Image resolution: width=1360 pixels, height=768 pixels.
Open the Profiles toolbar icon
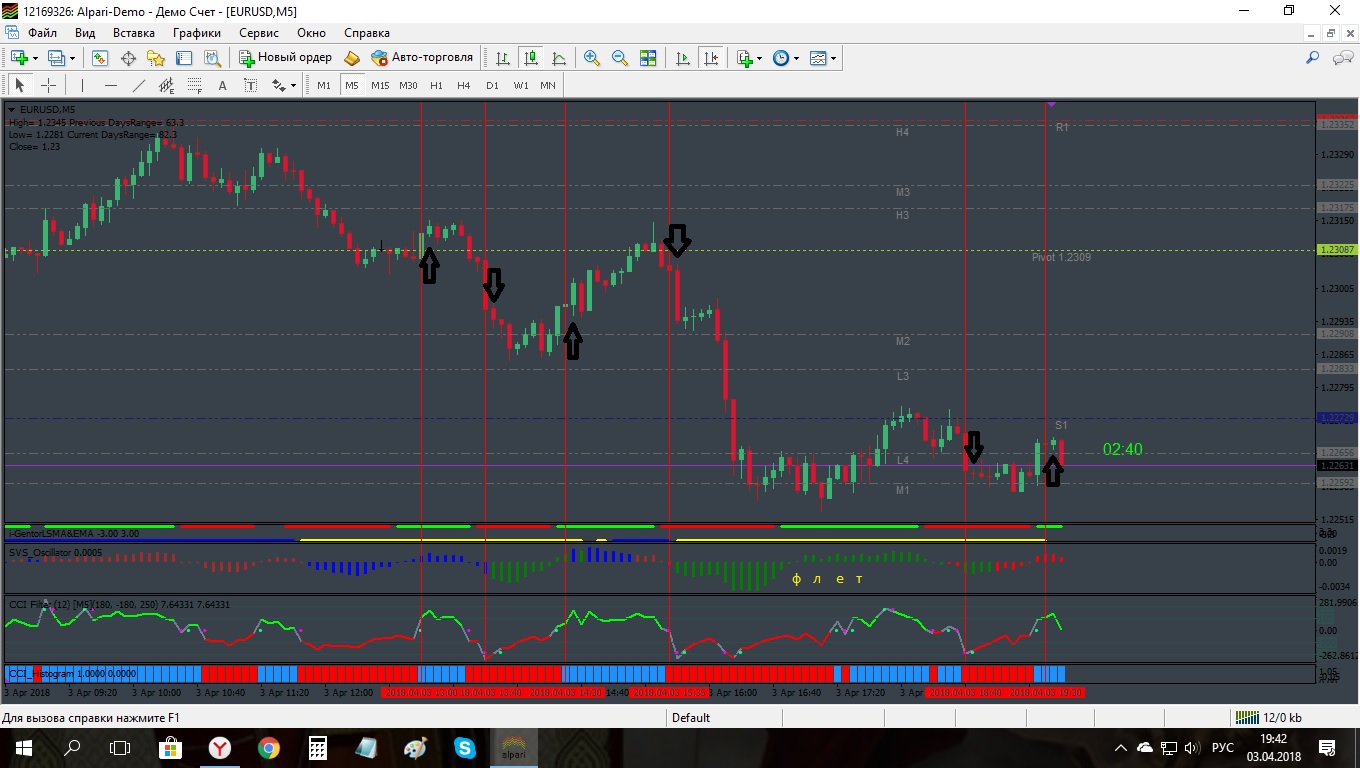pyautogui.click(x=57, y=58)
